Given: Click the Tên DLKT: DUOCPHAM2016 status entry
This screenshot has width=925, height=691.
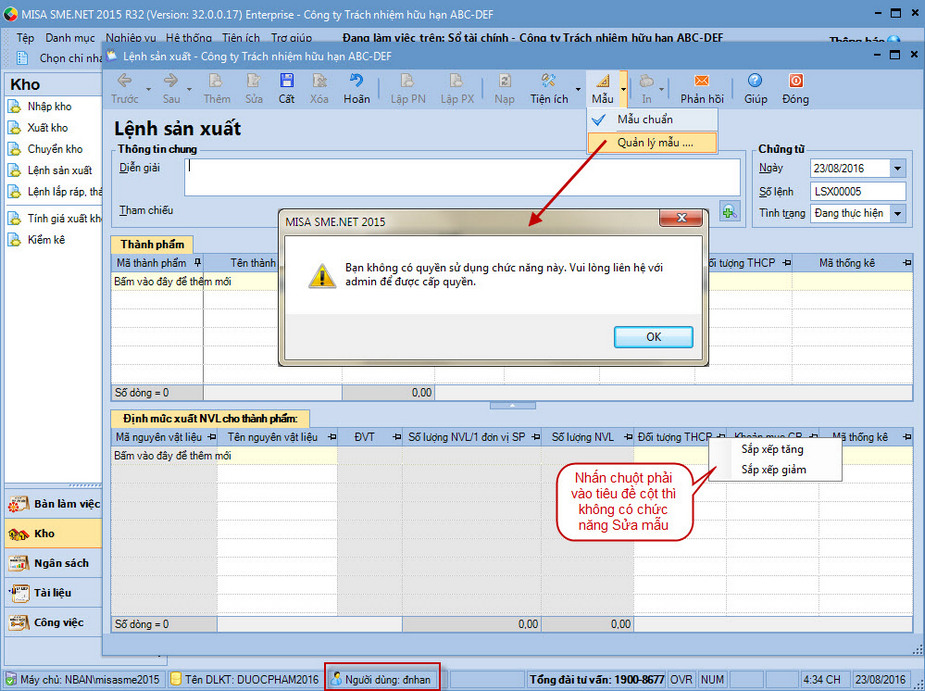Looking at the screenshot, I should coord(244,679).
